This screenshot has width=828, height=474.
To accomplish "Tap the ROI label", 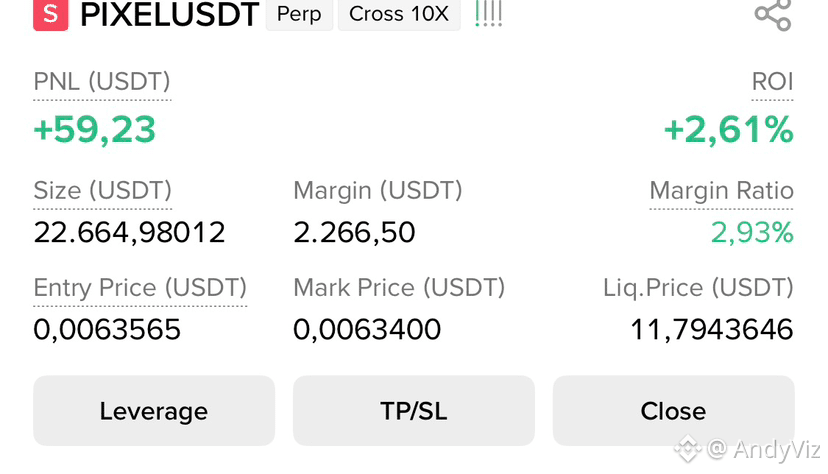I will pyautogui.click(x=772, y=82).
